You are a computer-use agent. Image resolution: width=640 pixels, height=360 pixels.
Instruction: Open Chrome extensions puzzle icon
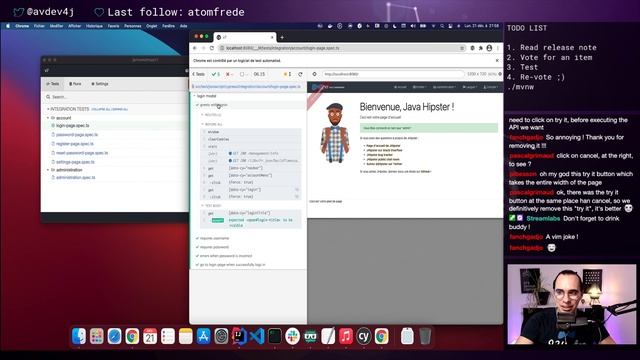click(481, 48)
